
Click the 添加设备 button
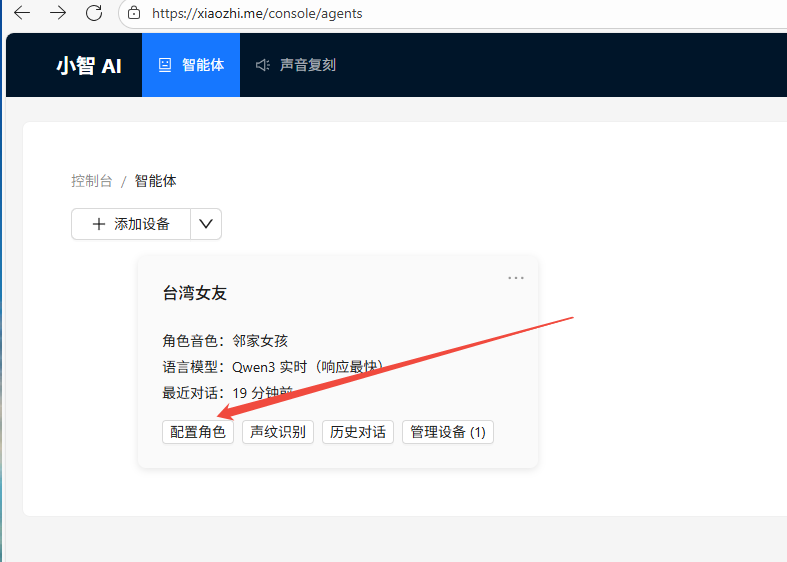pos(131,224)
